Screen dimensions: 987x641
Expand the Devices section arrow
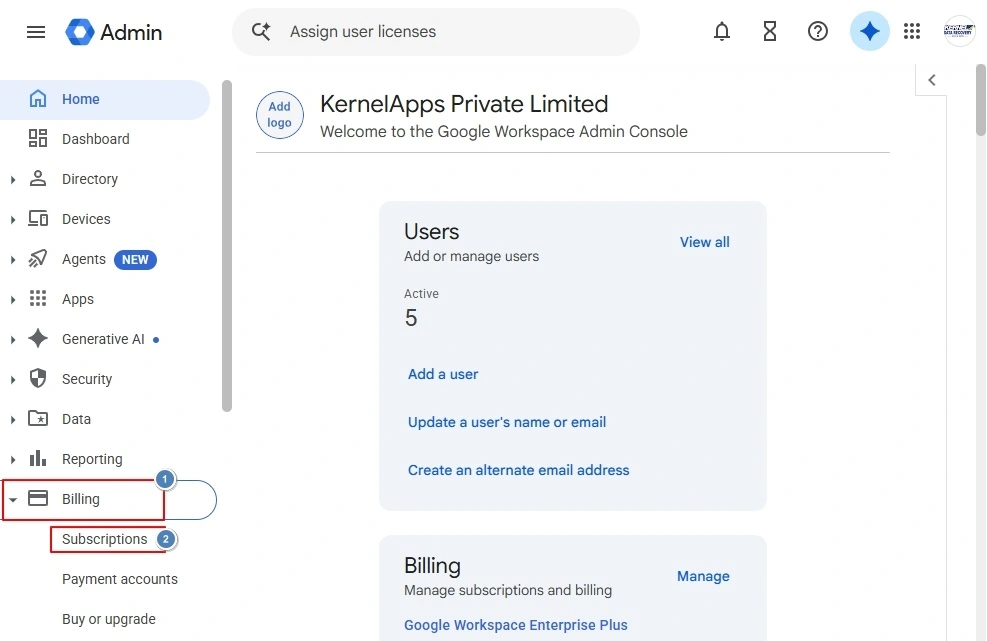pos(13,220)
